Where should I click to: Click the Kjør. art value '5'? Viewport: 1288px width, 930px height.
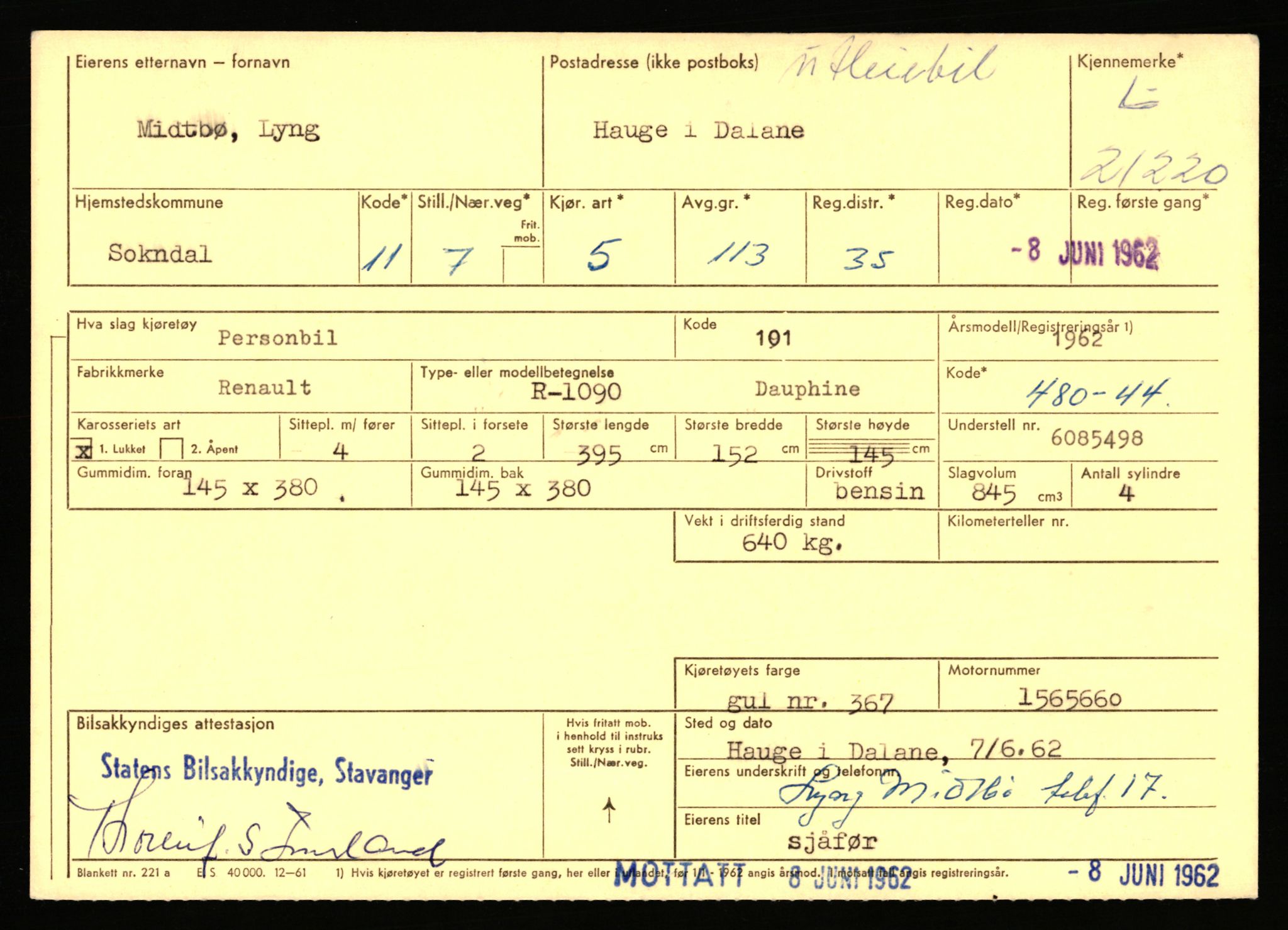pos(603,255)
